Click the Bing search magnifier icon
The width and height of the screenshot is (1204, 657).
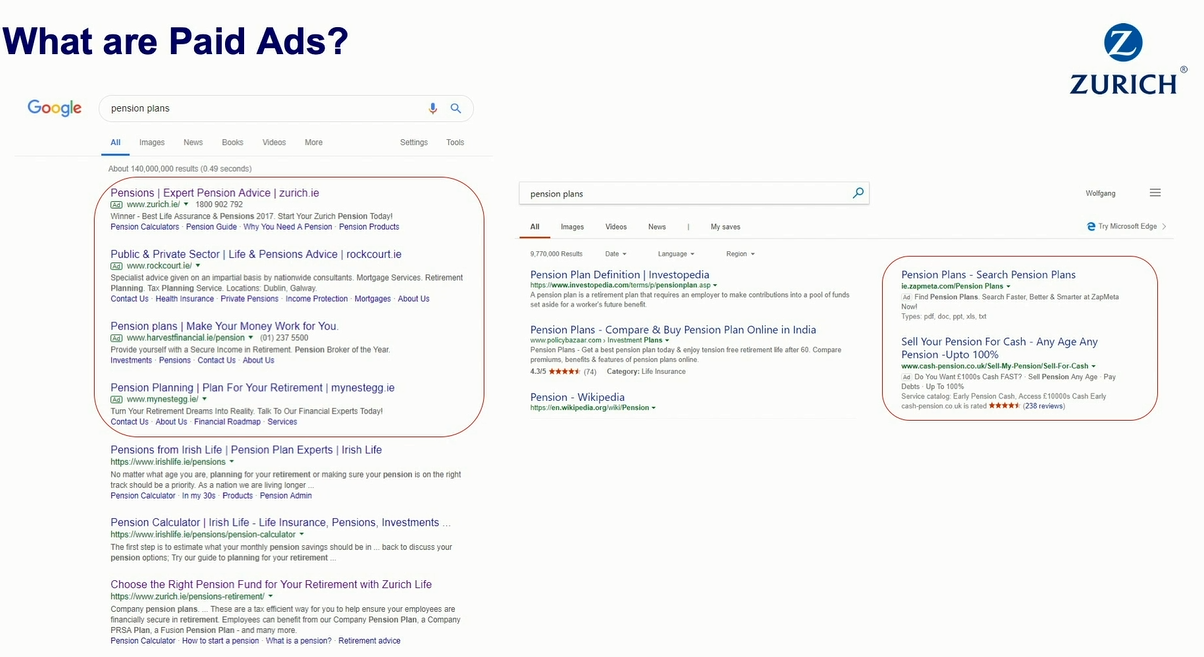[858, 193]
